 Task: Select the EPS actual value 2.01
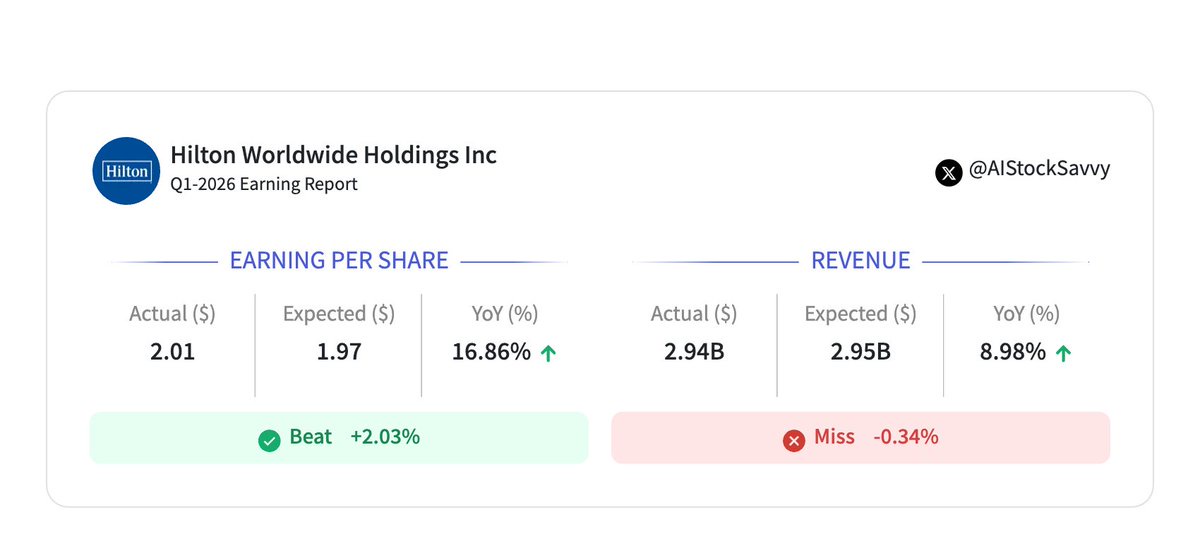pos(172,352)
